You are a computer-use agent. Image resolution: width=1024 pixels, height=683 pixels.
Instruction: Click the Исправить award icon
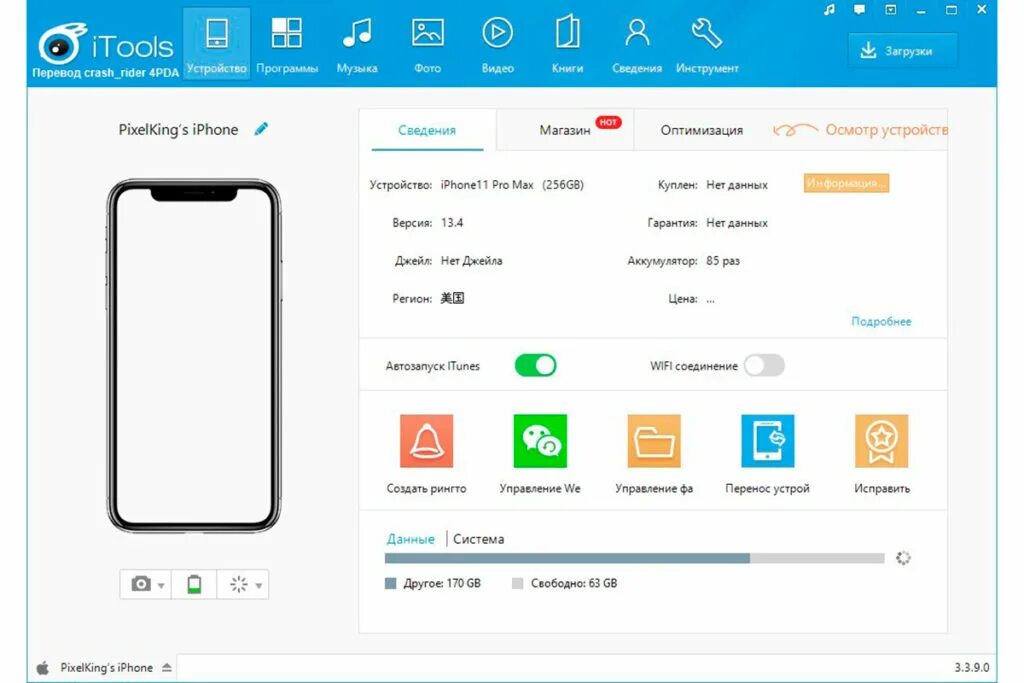click(x=882, y=441)
